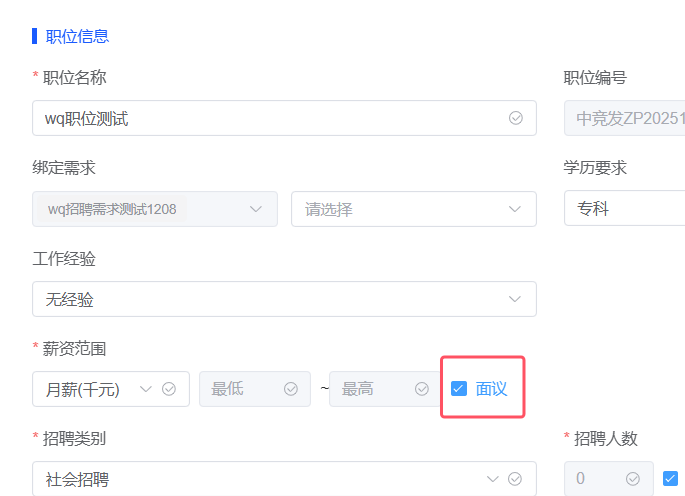
Task: Click the chevron arrow in 社会招聘 selector
Action: [x=492, y=479]
